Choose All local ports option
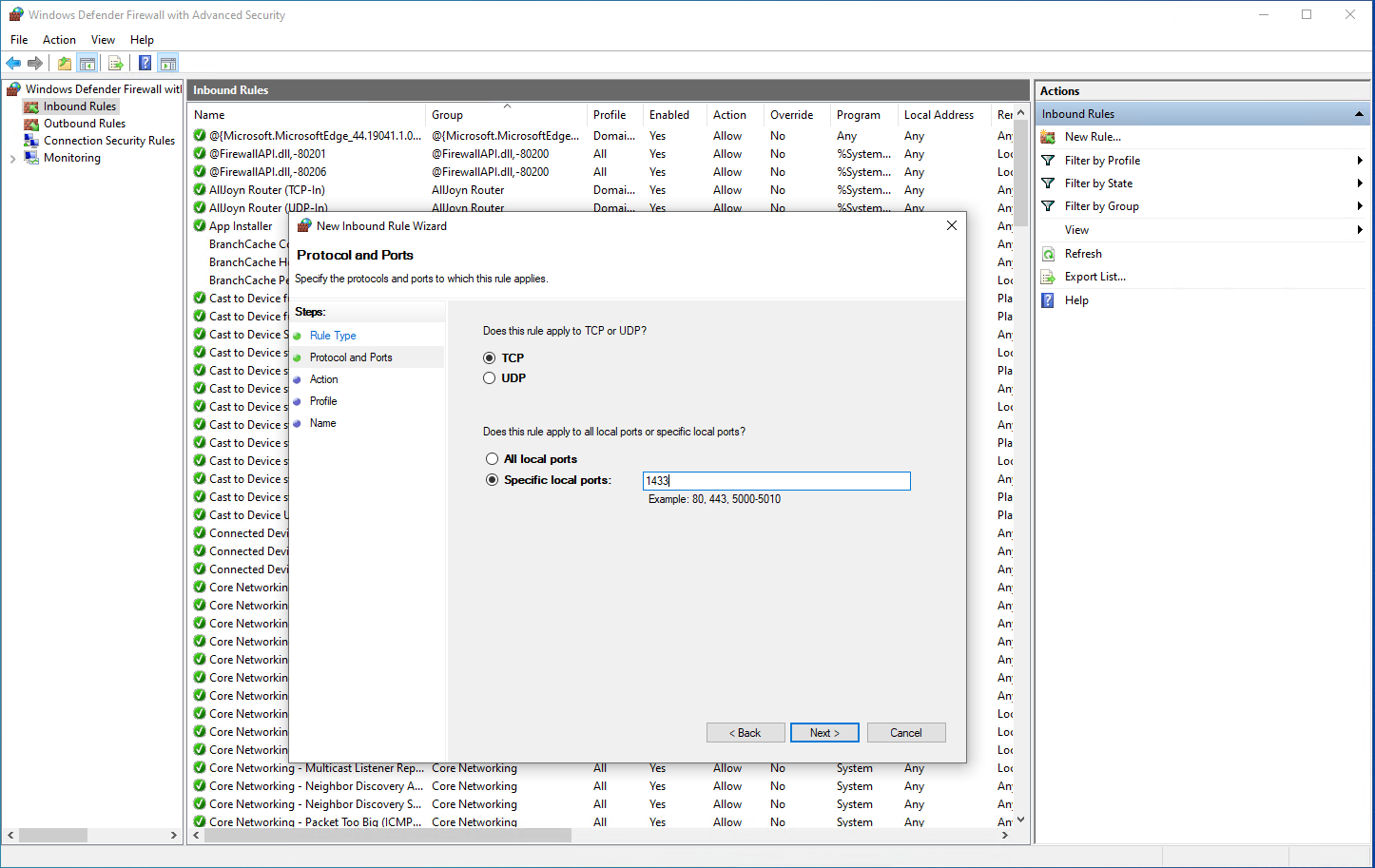 pos(492,459)
